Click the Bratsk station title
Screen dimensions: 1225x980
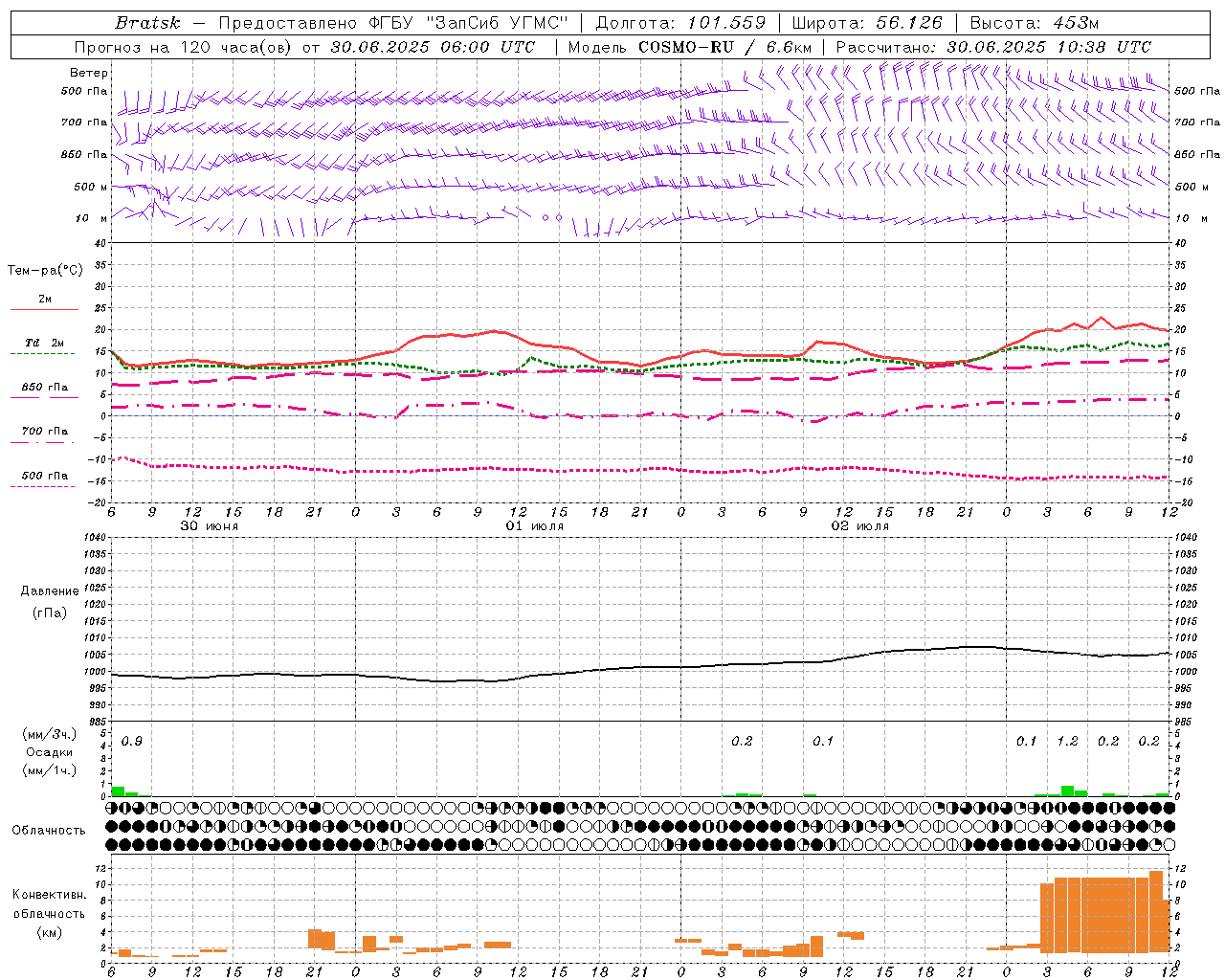(x=147, y=23)
